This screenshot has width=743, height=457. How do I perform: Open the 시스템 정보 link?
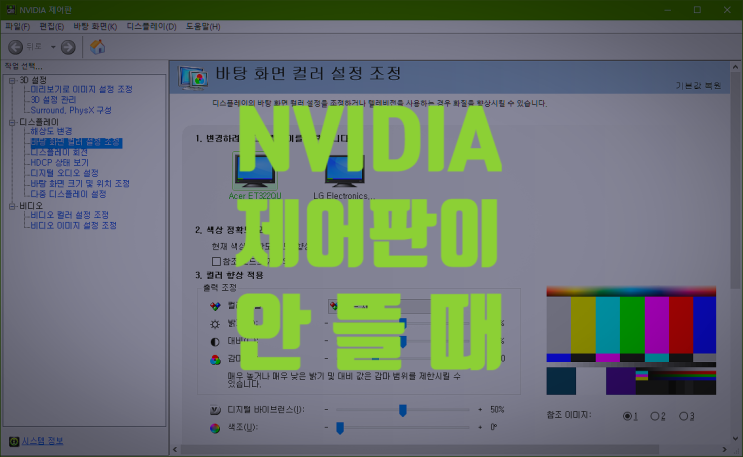pyautogui.click(x=42, y=441)
